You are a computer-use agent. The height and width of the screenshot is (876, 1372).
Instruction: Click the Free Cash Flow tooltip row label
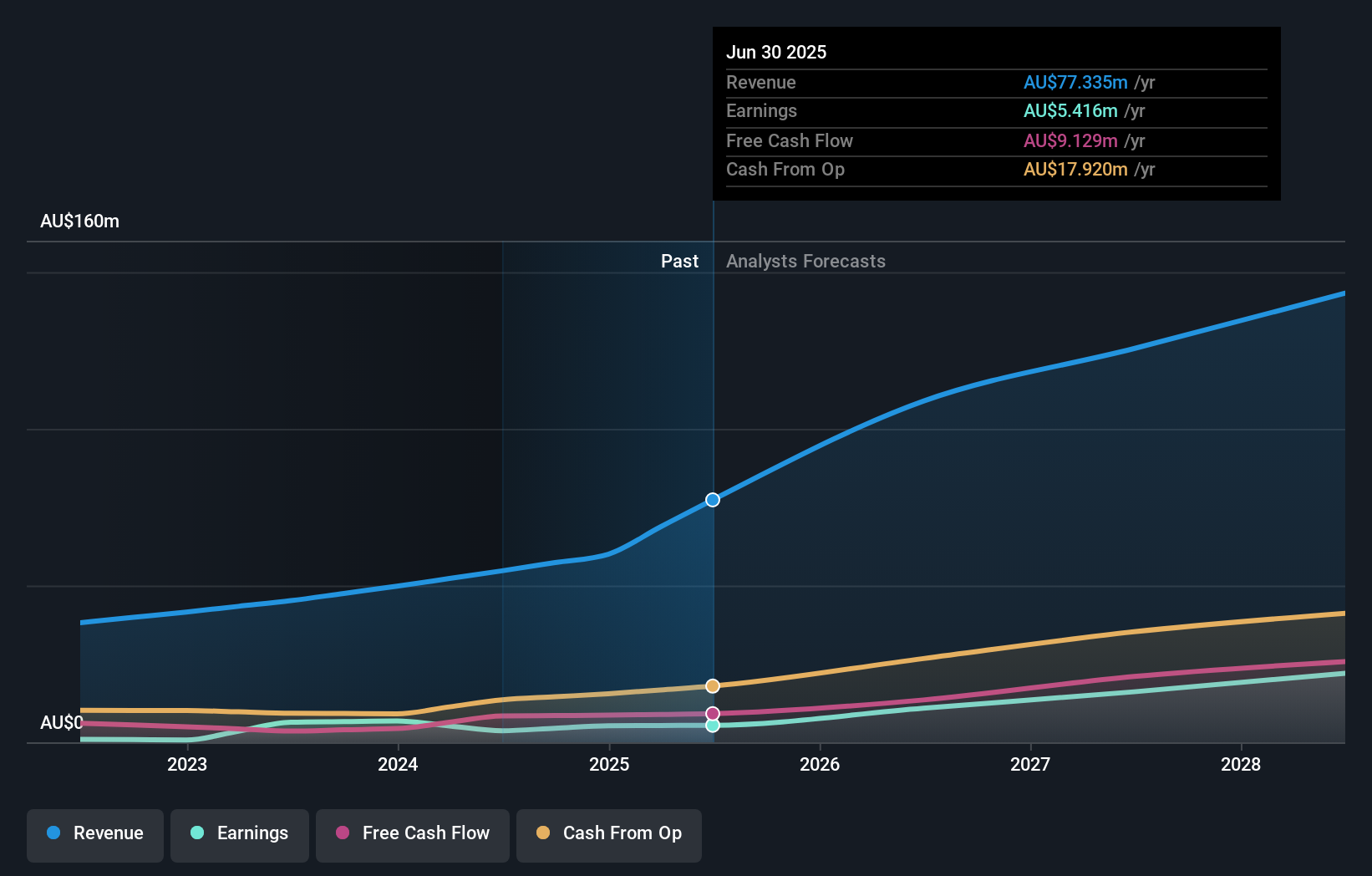pyautogui.click(x=790, y=140)
